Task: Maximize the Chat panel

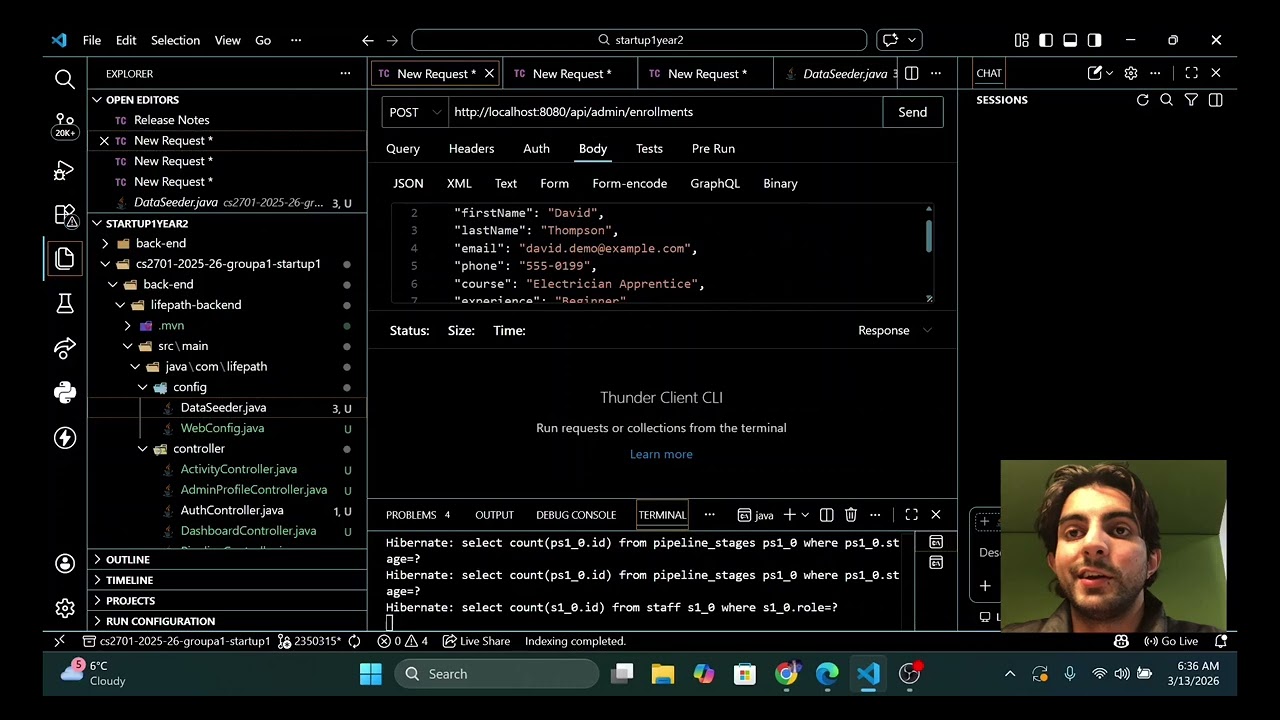Action: [1191, 73]
